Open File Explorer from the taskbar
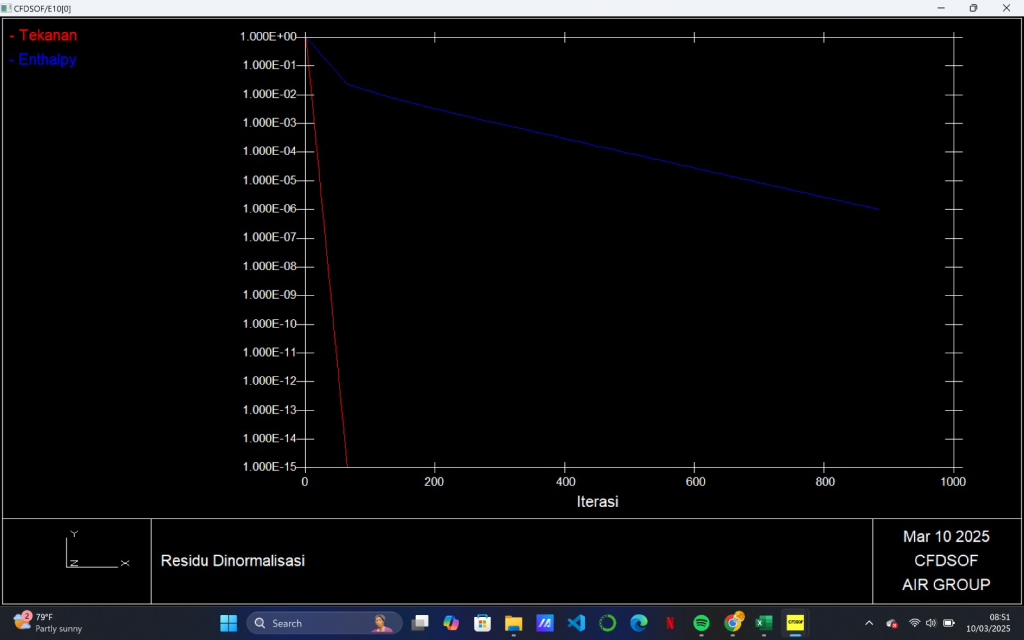Image resolution: width=1024 pixels, height=640 pixels. pos(513,623)
